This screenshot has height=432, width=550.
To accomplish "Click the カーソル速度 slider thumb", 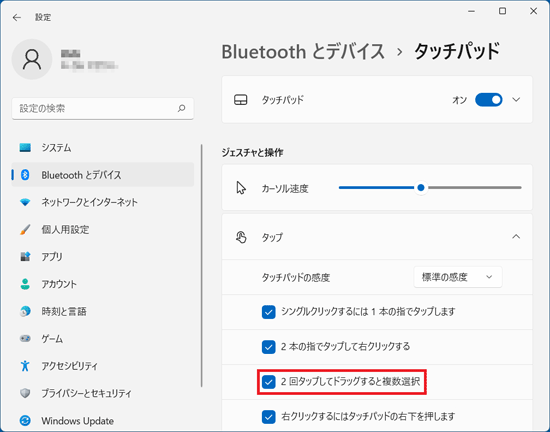I will 421,188.
